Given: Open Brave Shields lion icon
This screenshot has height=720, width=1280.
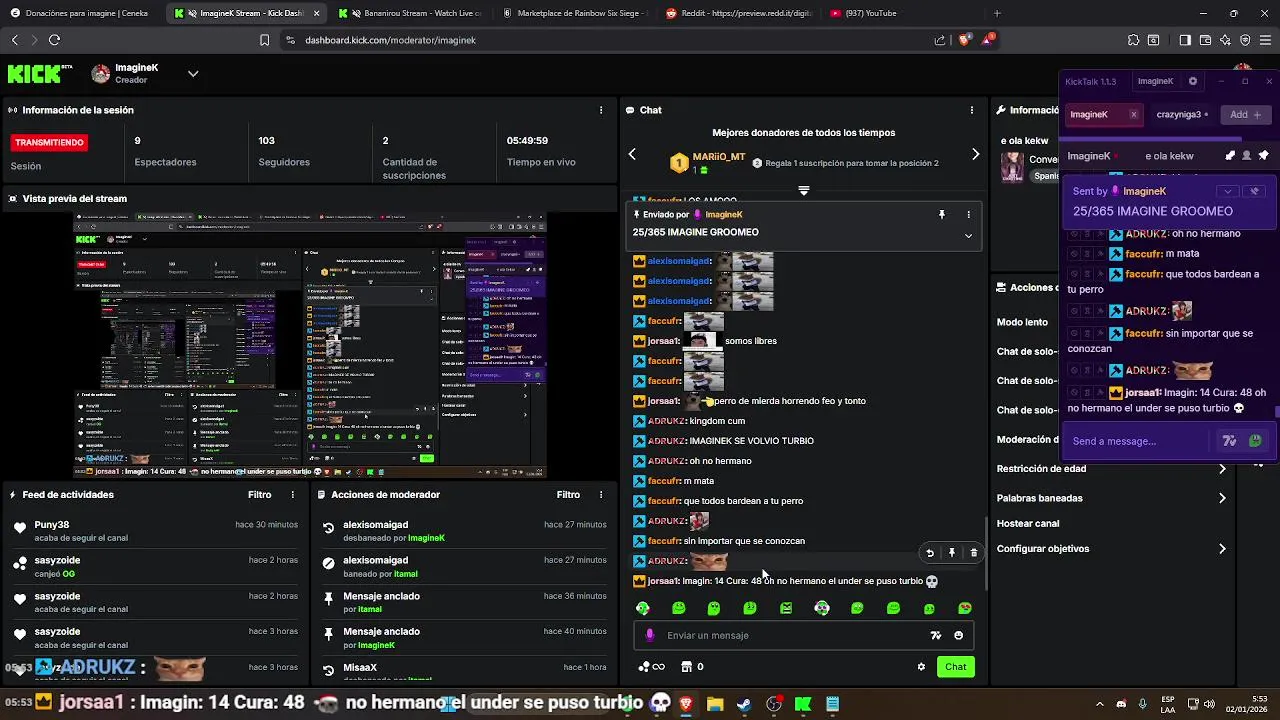Looking at the screenshot, I should click(x=964, y=40).
